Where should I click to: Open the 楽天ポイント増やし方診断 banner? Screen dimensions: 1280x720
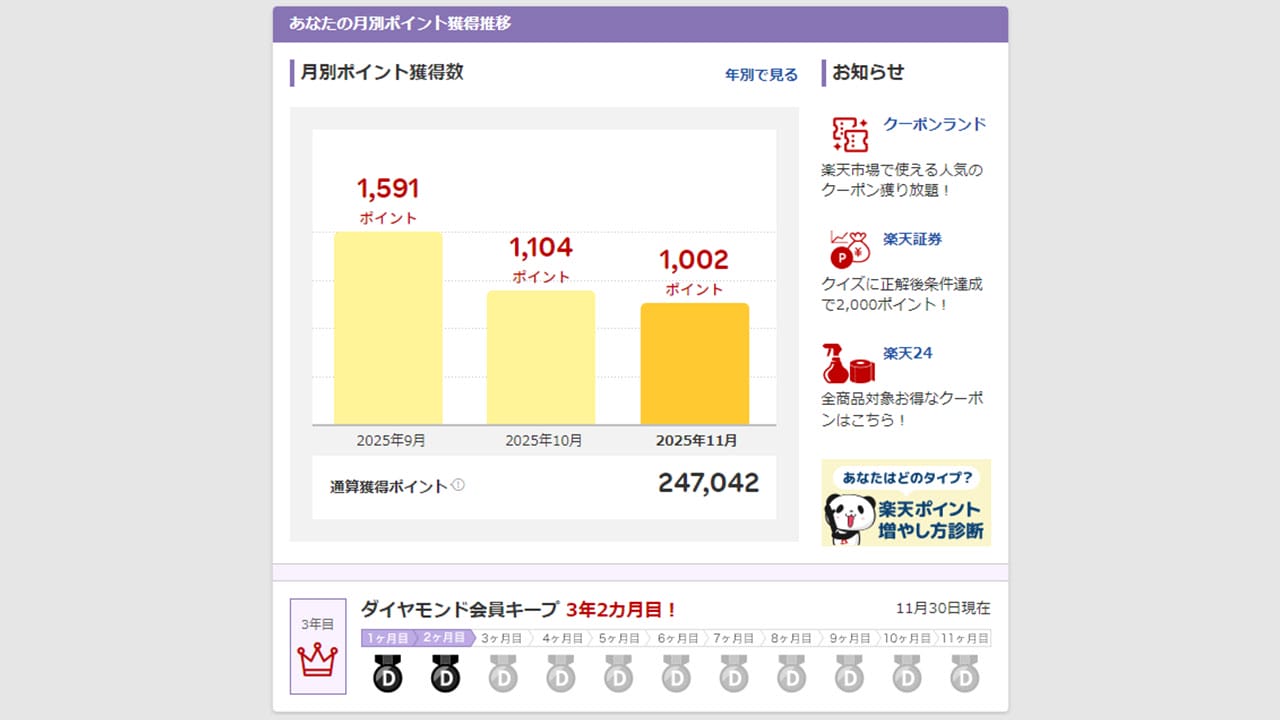click(905, 503)
